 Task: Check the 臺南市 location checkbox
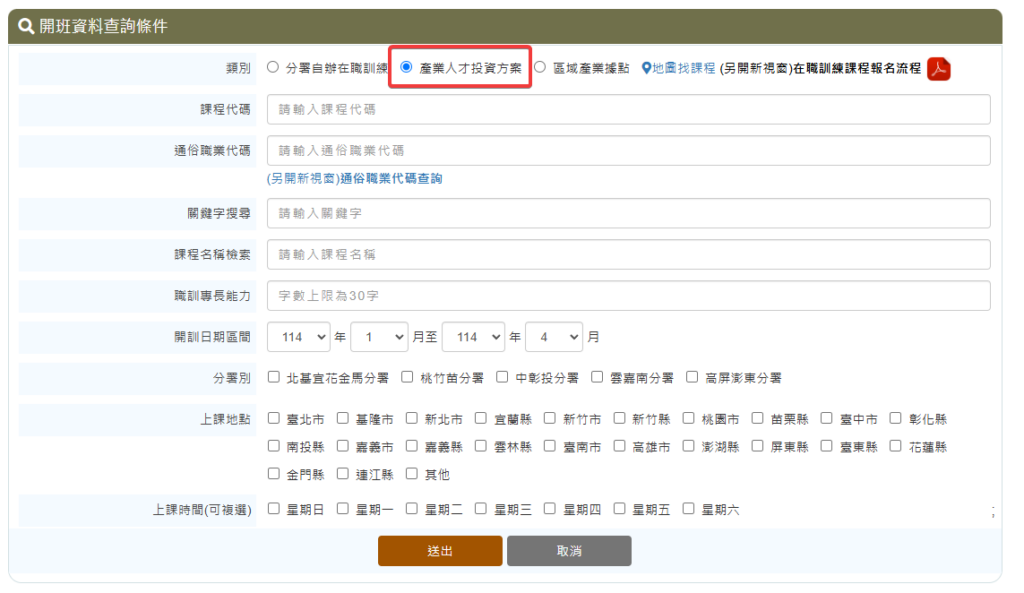pos(550,445)
